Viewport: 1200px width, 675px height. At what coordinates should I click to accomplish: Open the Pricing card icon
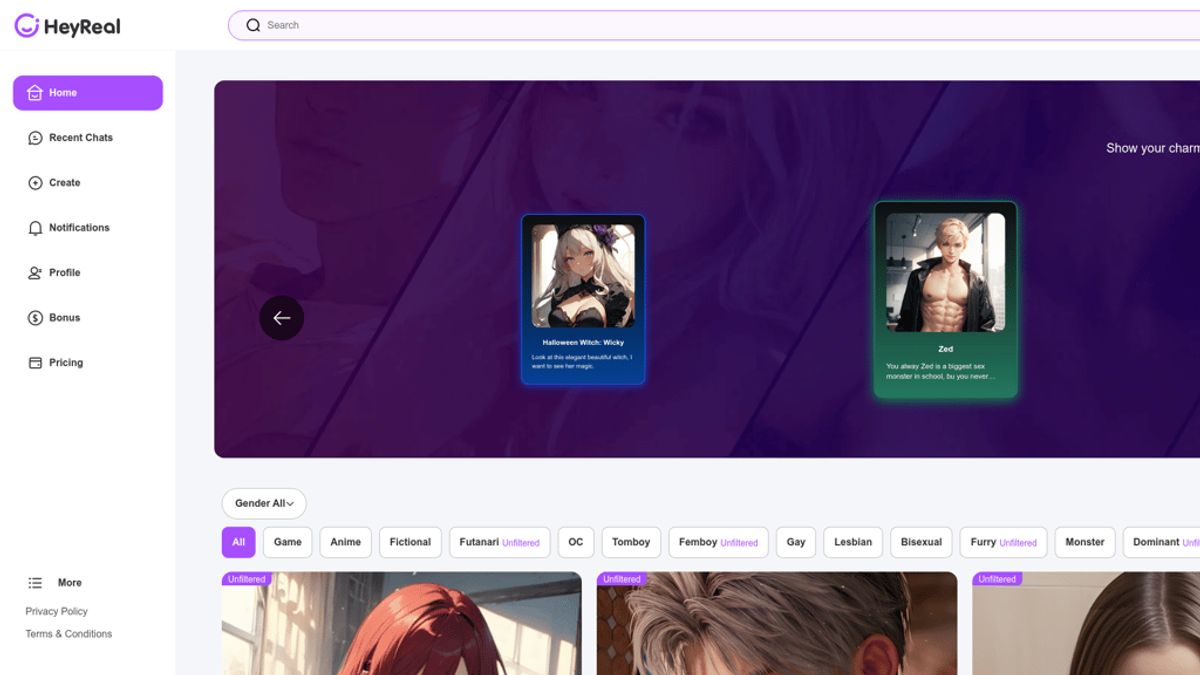35,363
